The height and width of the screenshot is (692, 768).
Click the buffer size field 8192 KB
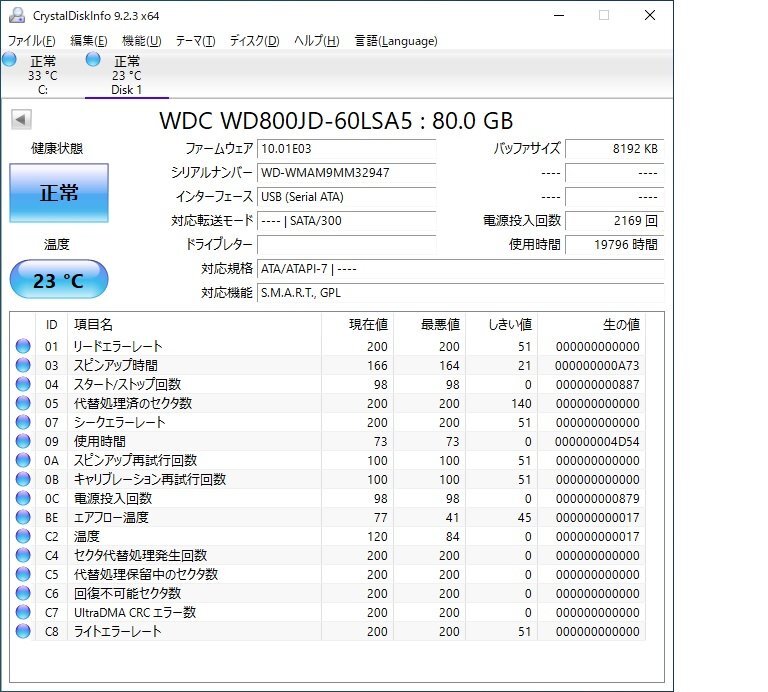[615, 148]
